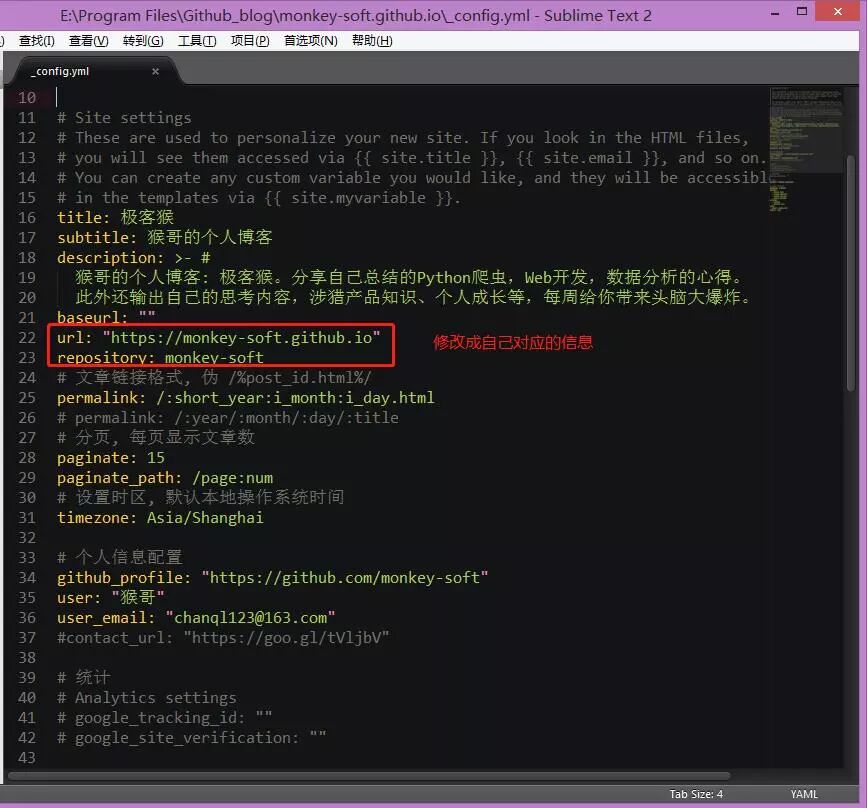This screenshot has width=867, height=808.
Task: Click the # 设置时区 comment line
Action: (201, 498)
